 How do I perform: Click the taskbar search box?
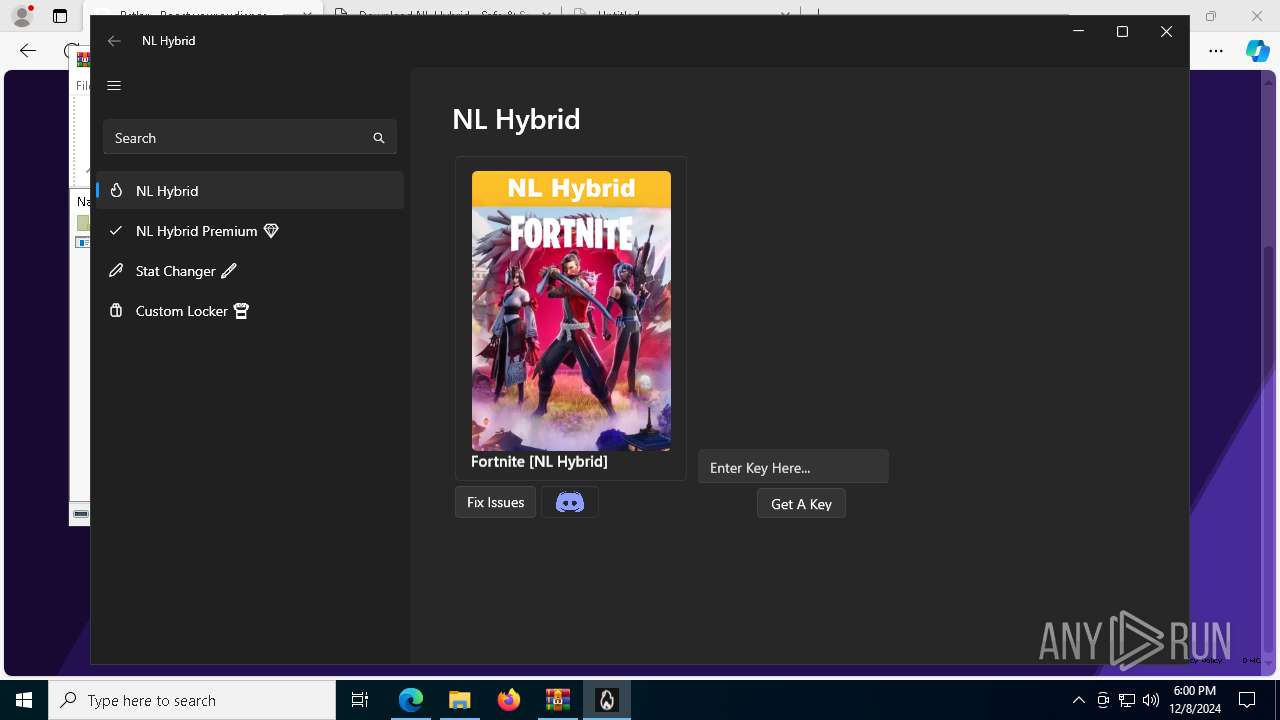point(192,700)
